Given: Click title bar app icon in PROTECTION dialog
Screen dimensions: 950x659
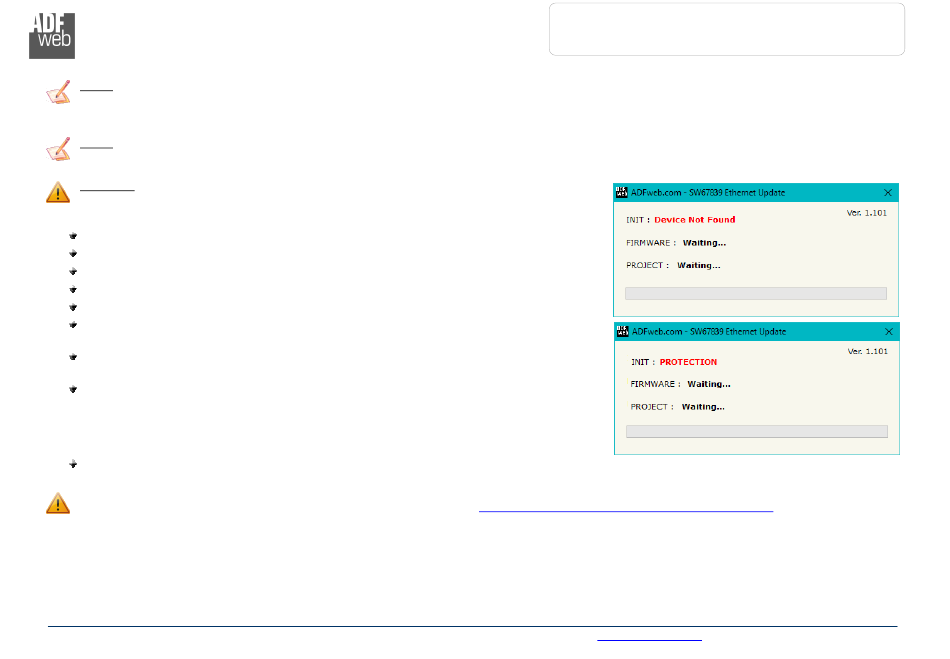Looking at the screenshot, I should [621, 331].
